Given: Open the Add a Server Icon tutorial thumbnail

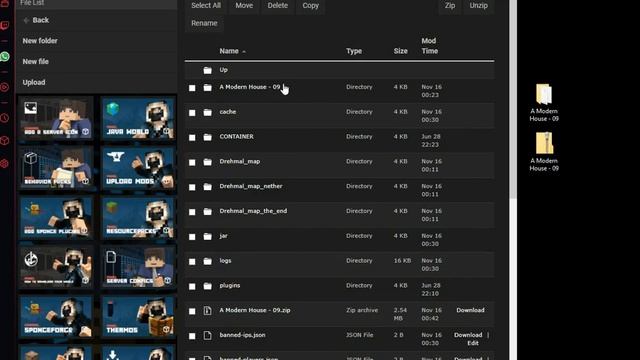Looking at the screenshot, I should coord(56,118).
